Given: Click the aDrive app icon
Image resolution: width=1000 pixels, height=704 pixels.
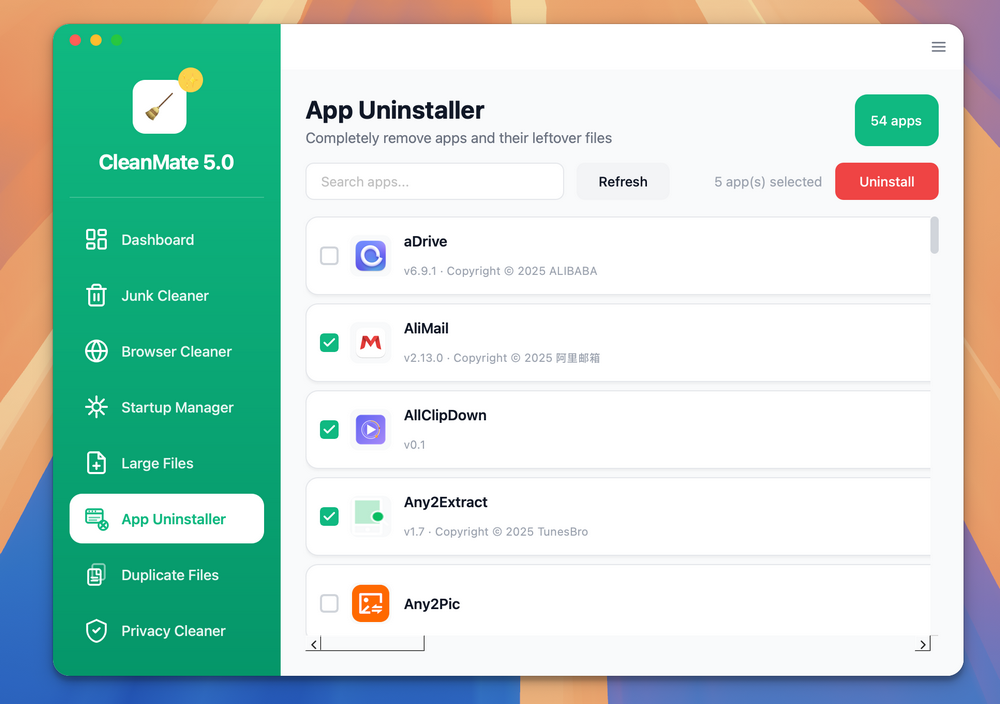Looking at the screenshot, I should click(x=371, y=256).
